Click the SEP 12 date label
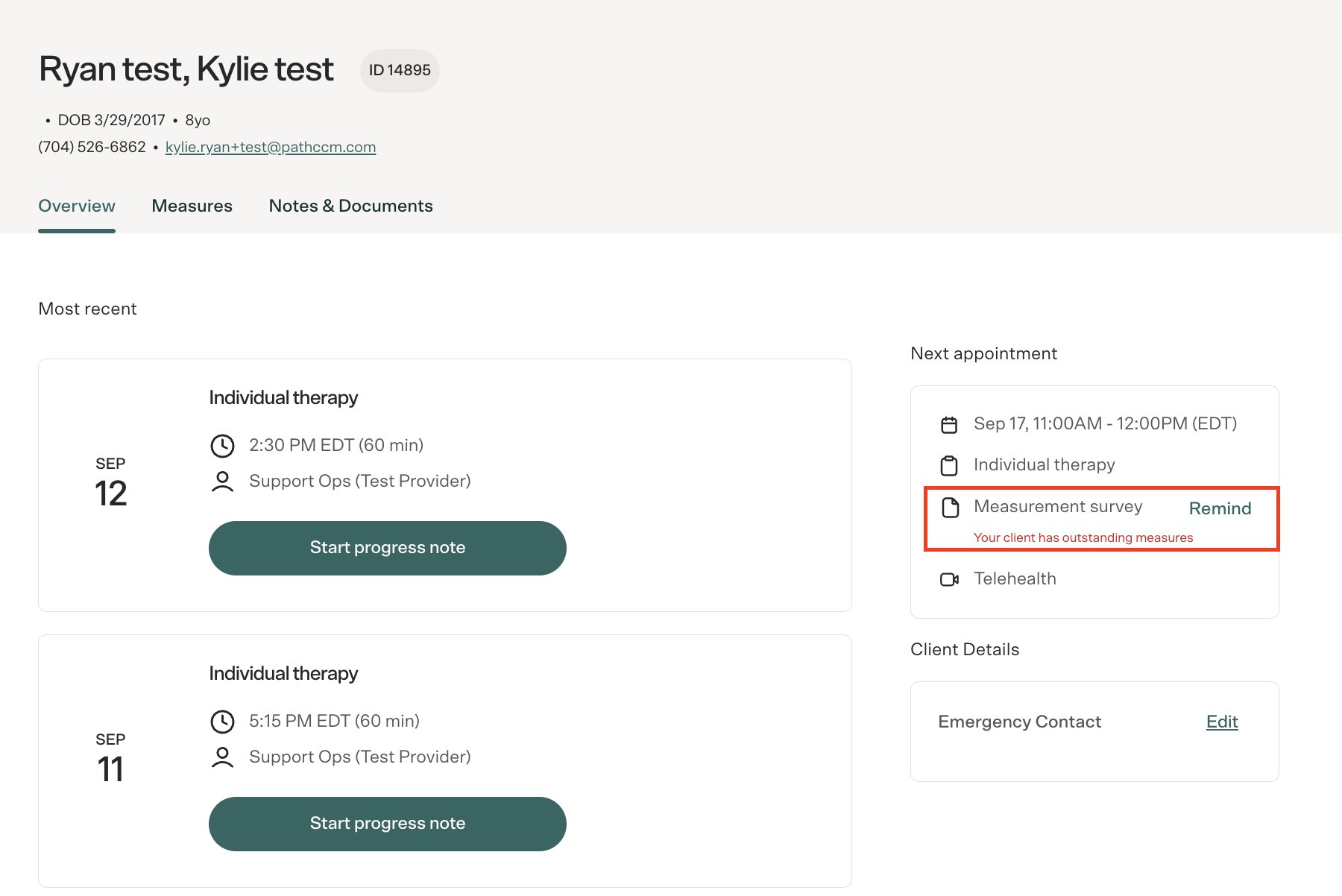Image resolution: width=1342 pixels, height=896 pixels. click(x=110, y=483)
